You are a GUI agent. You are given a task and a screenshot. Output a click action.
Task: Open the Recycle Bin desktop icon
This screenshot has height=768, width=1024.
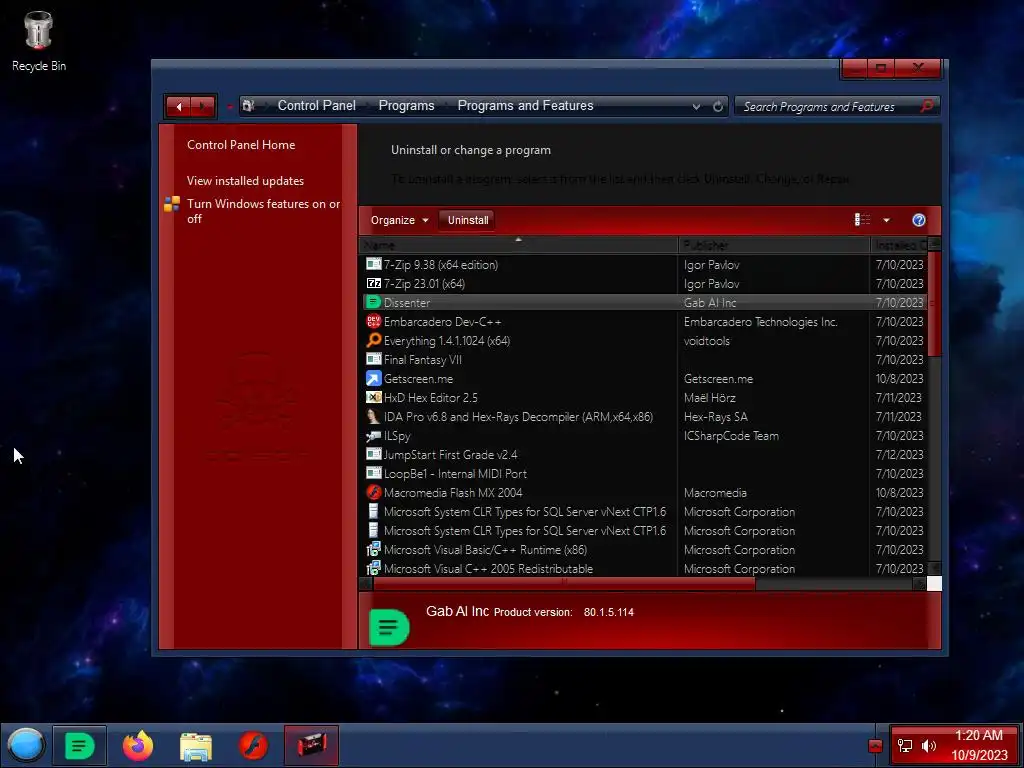pos(38,40)
